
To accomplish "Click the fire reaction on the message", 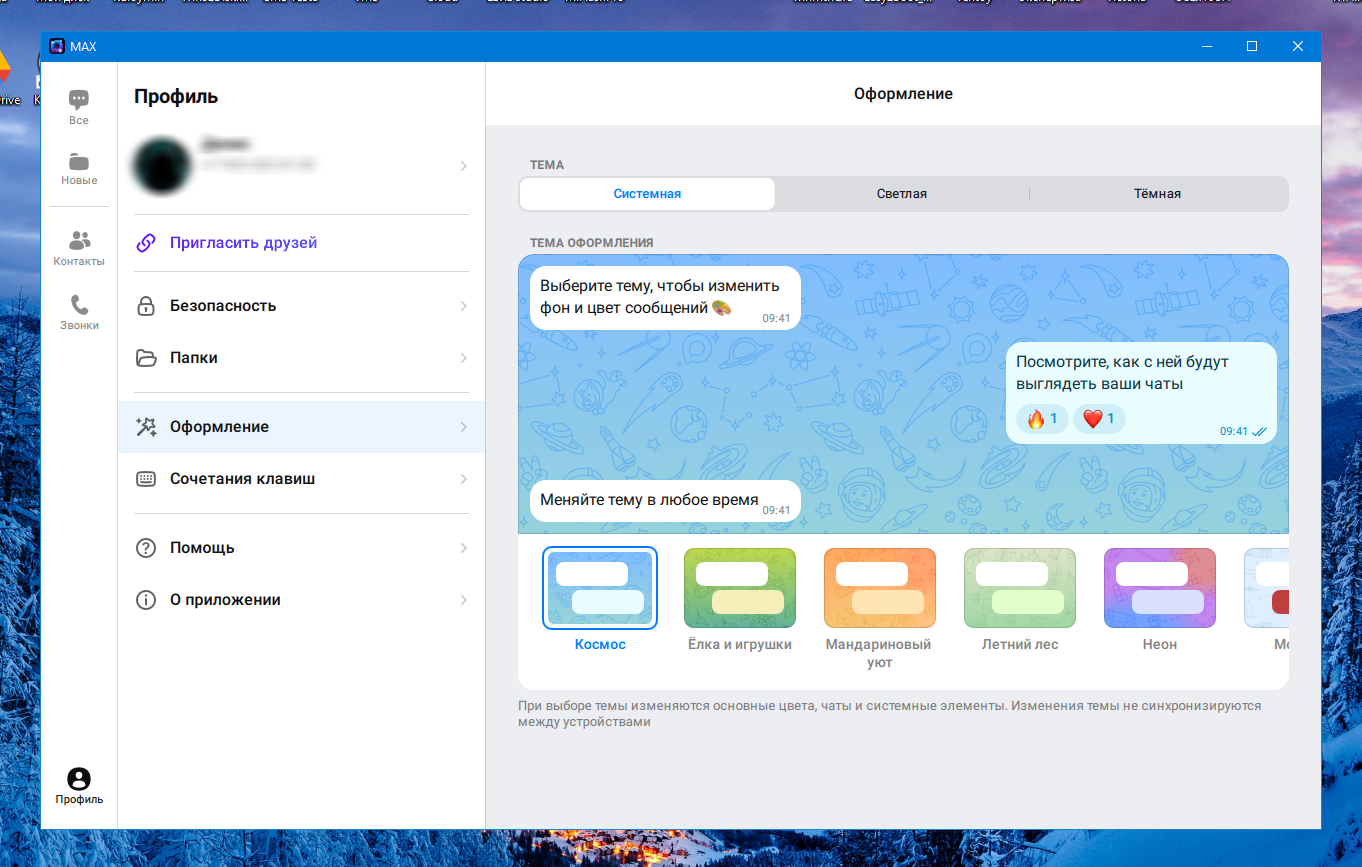I will (1042, 419).
